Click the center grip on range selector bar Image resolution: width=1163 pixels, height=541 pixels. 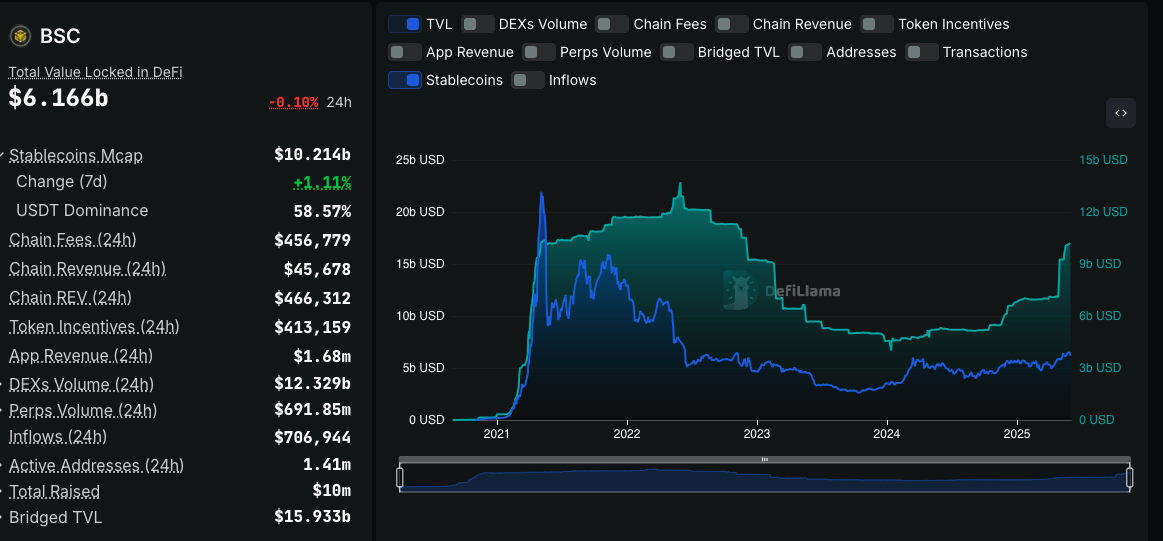click(x=764, y=459)
